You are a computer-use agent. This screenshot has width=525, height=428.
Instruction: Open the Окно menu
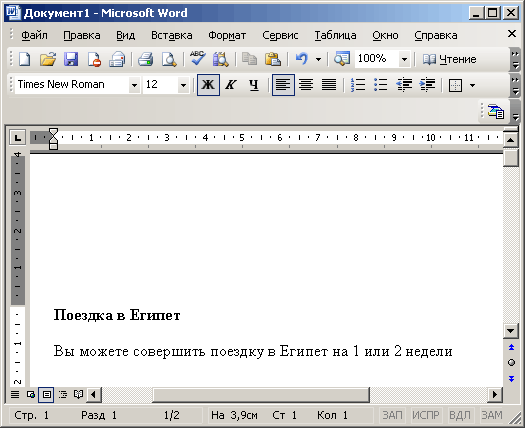click(385, 35)
